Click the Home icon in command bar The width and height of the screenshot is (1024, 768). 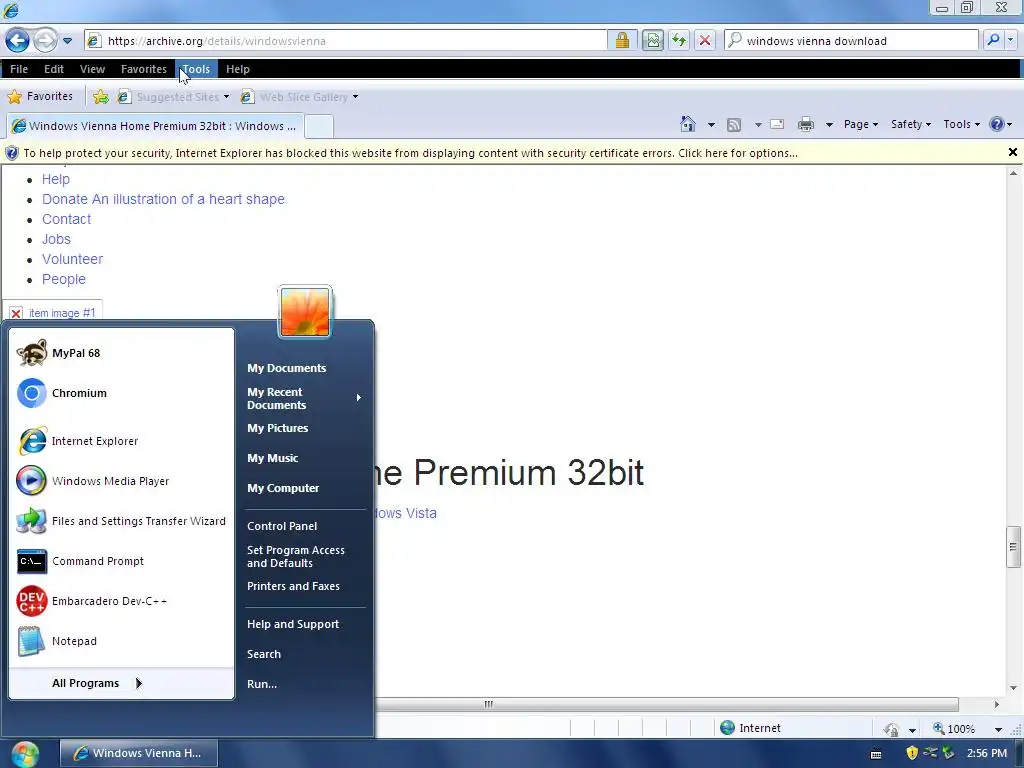pyautogui.click(x=688, y=124)
